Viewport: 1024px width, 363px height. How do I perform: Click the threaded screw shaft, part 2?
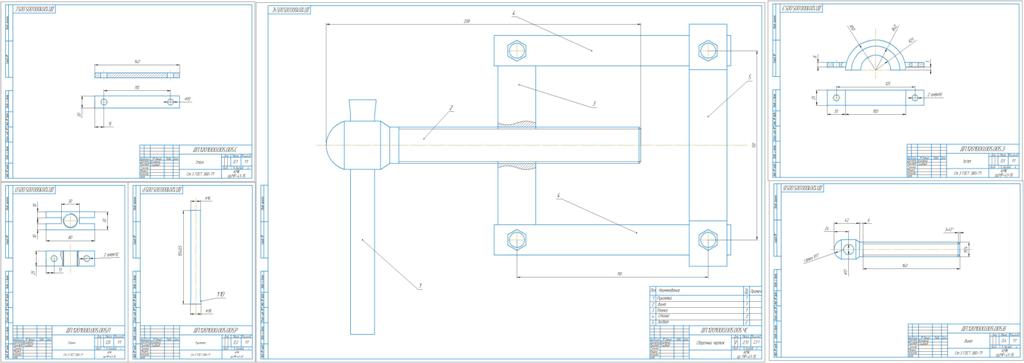tap(519, 145)
